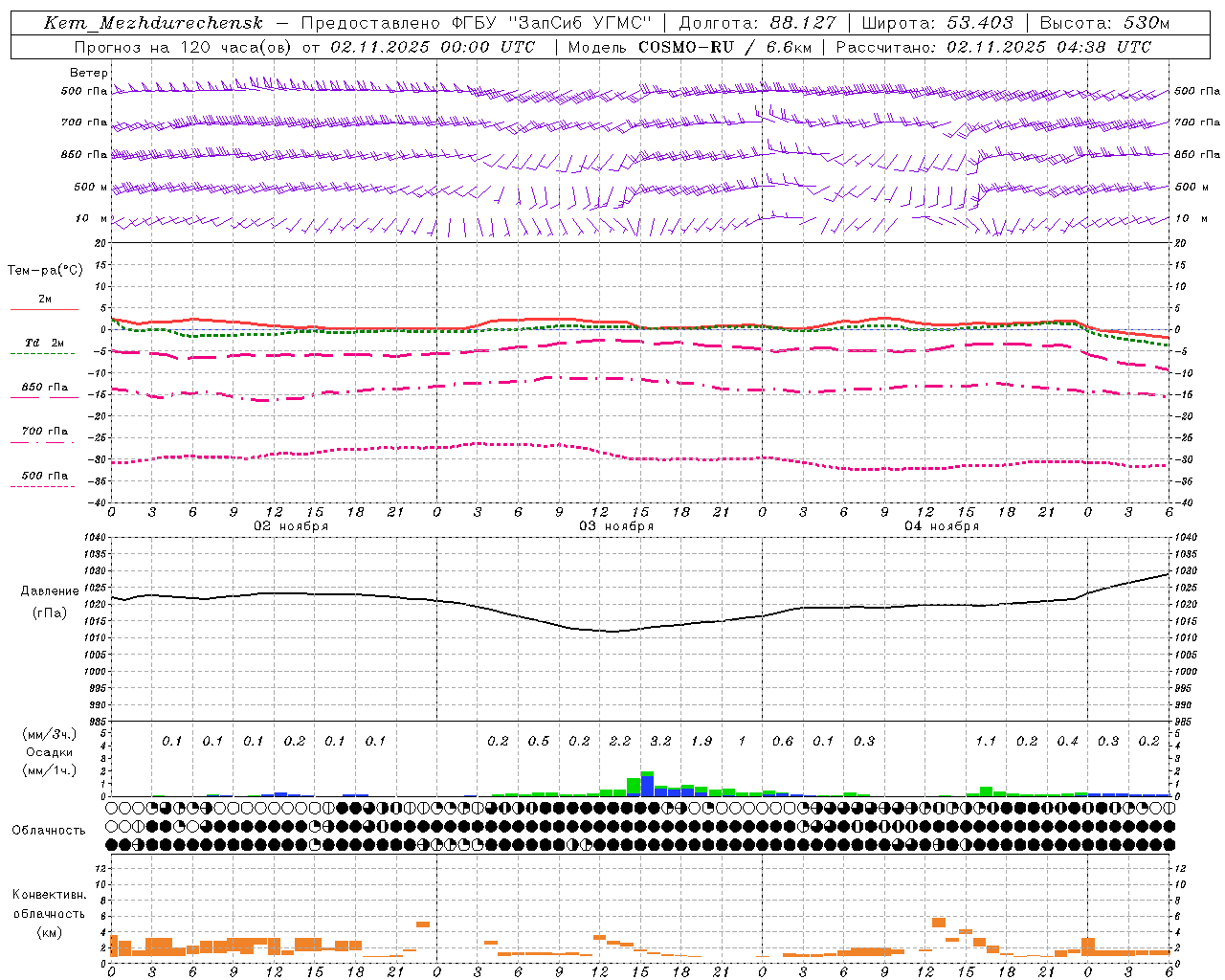1225x980 pixels.
Task: Click the (км) unit under convective cloudiness
Action: [49, 932]
